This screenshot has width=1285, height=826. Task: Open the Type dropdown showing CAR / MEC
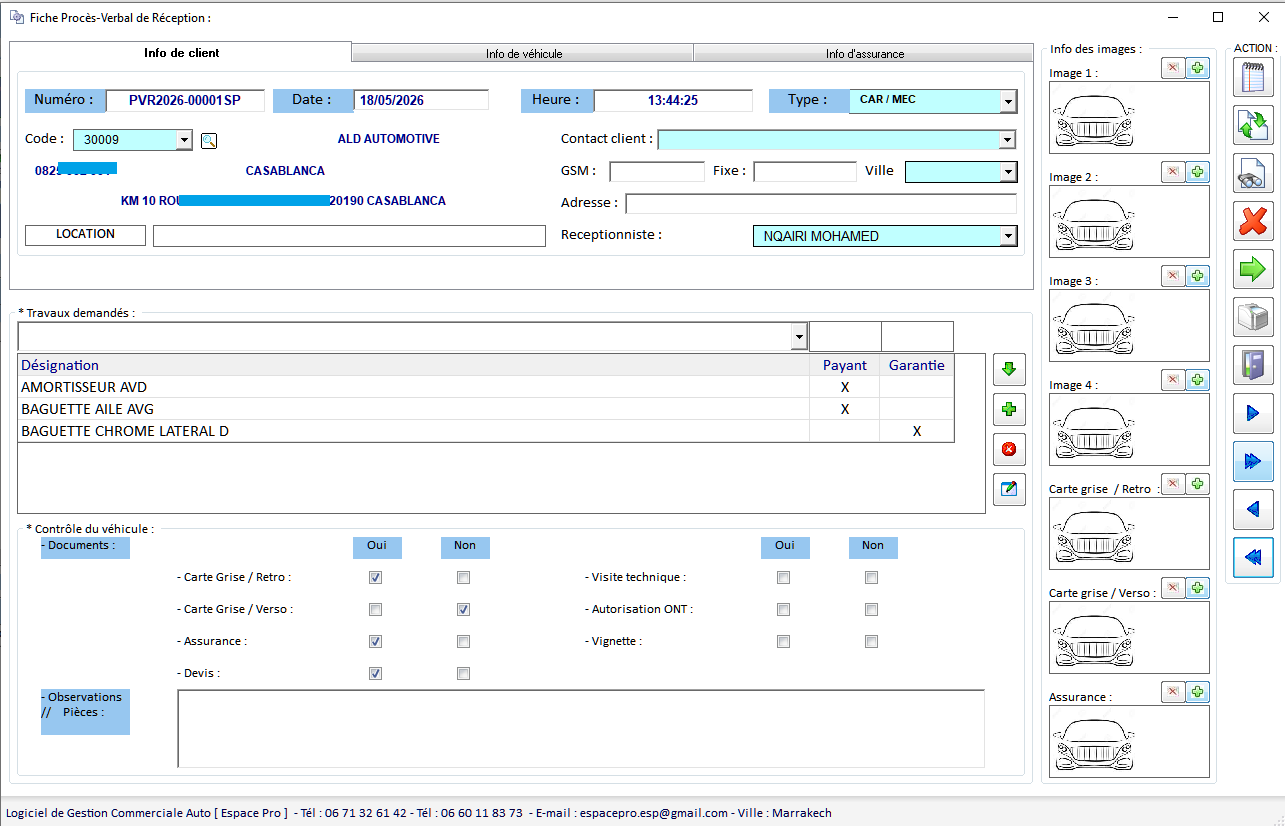tap(1008, 101)
